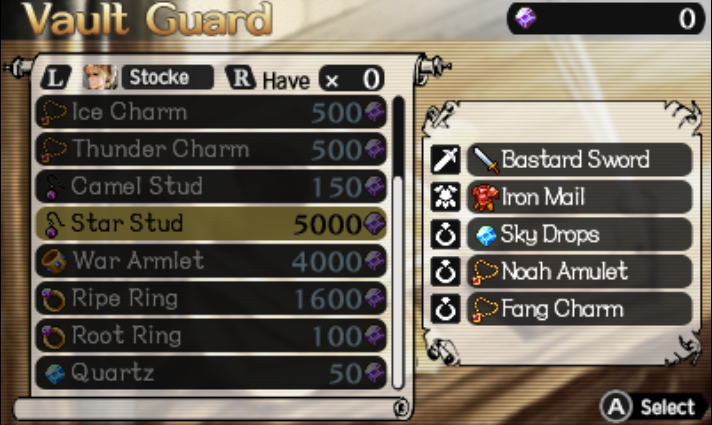Click the purple gem currency icon at top
The width and height of the screenshot is (712, 425).
525,18
